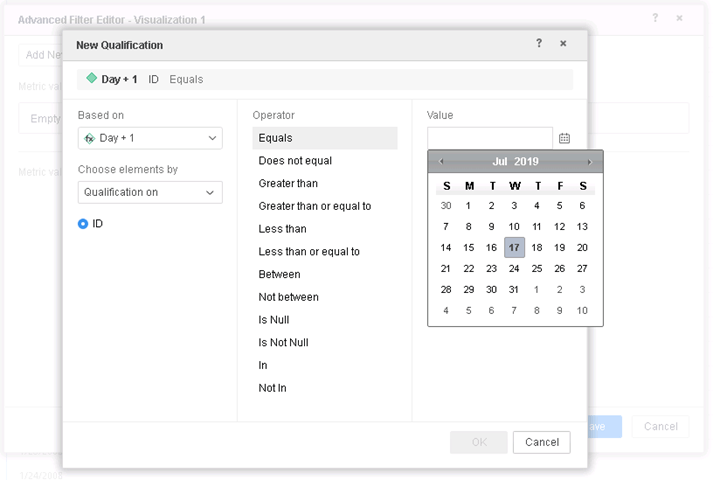Pick the Not In operator
Screen dimensions: 720x480
[x=272, y=388]
